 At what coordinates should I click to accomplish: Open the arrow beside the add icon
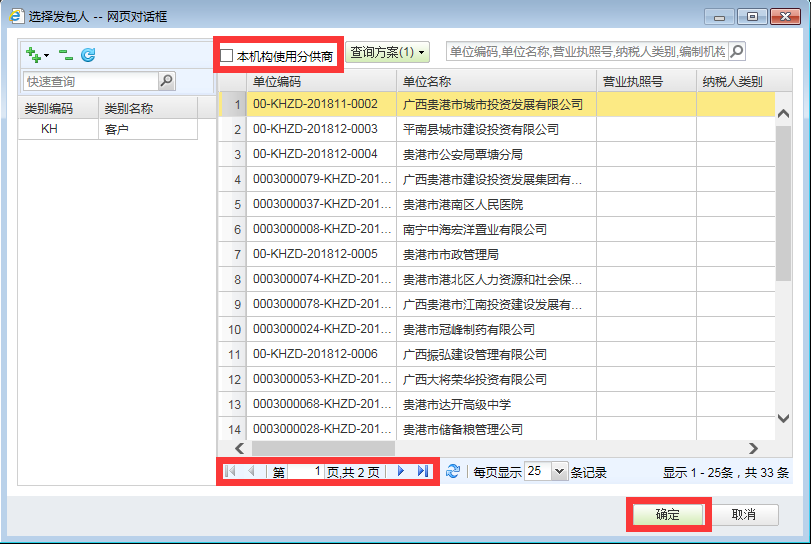[x=47, y=55]
